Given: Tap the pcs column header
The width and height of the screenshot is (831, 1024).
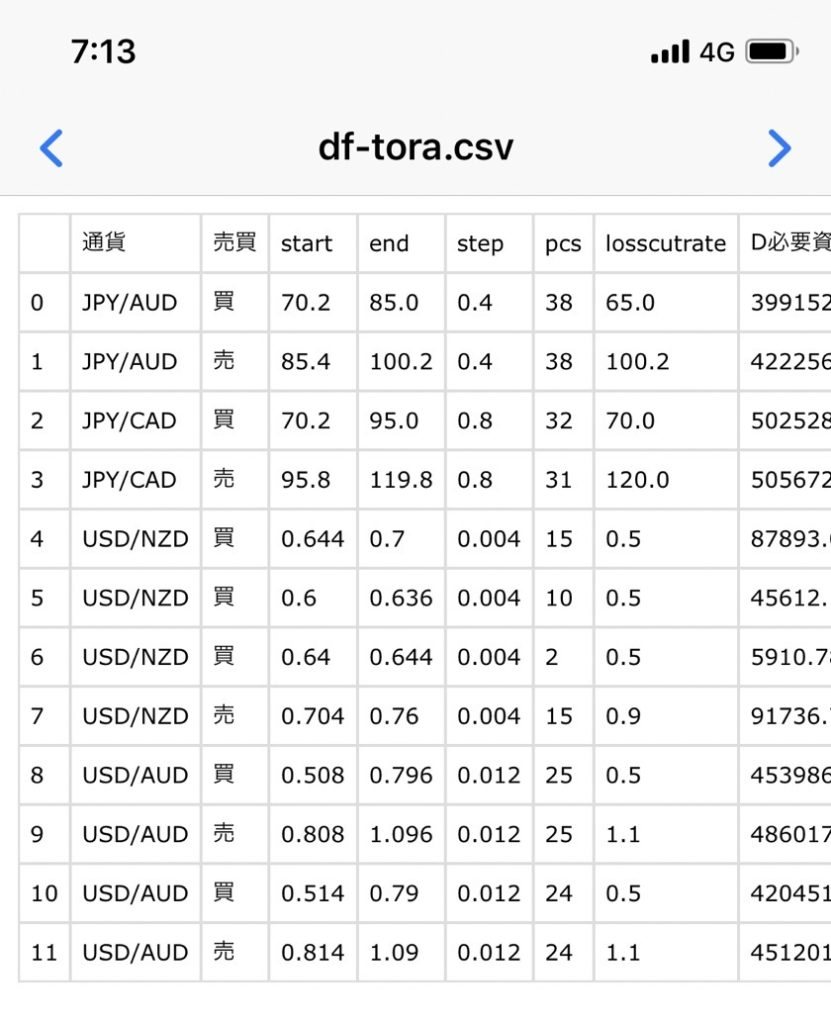Looking at the screenshot, I should click(563, 244).
